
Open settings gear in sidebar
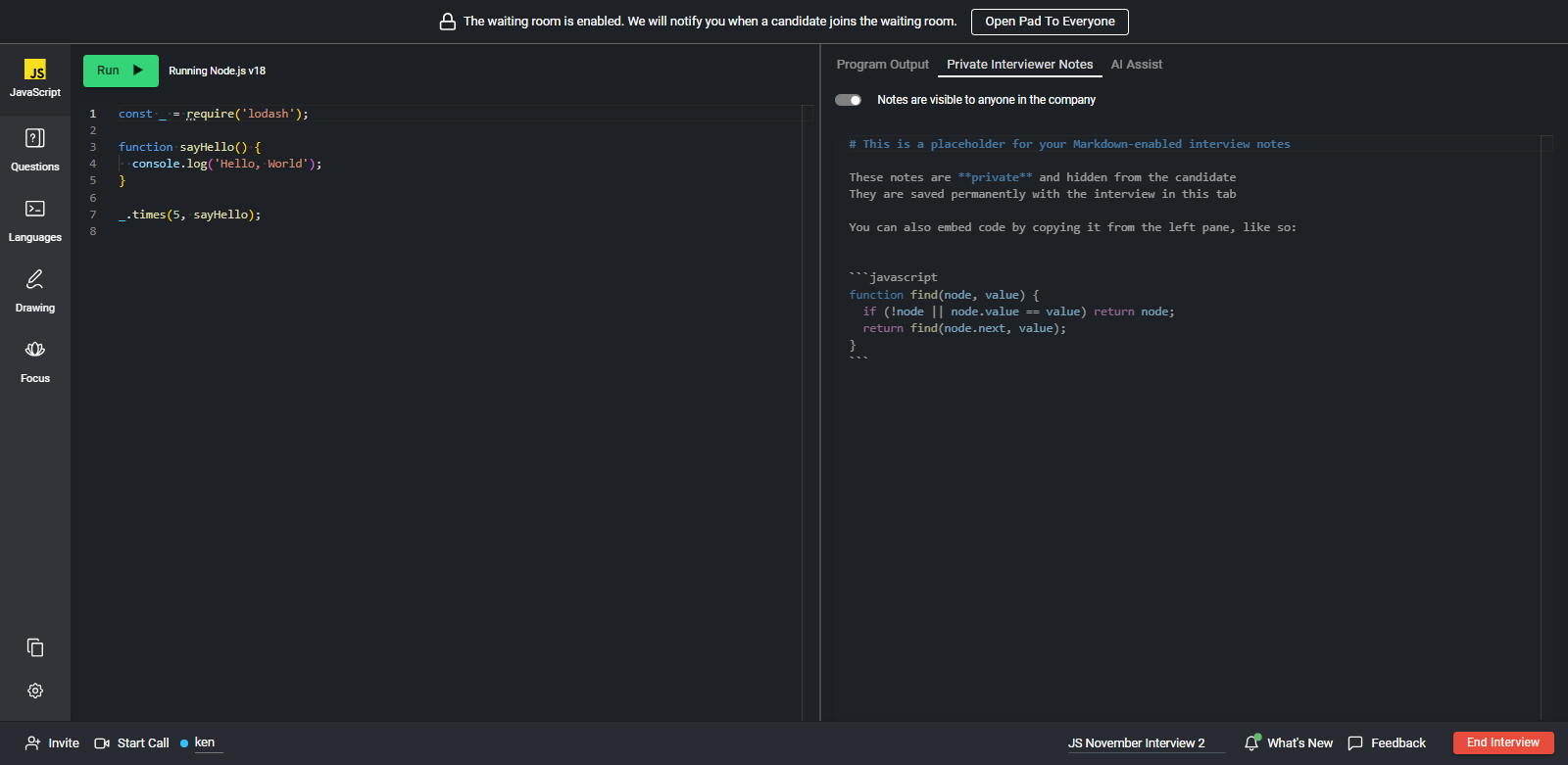(35, 691)
